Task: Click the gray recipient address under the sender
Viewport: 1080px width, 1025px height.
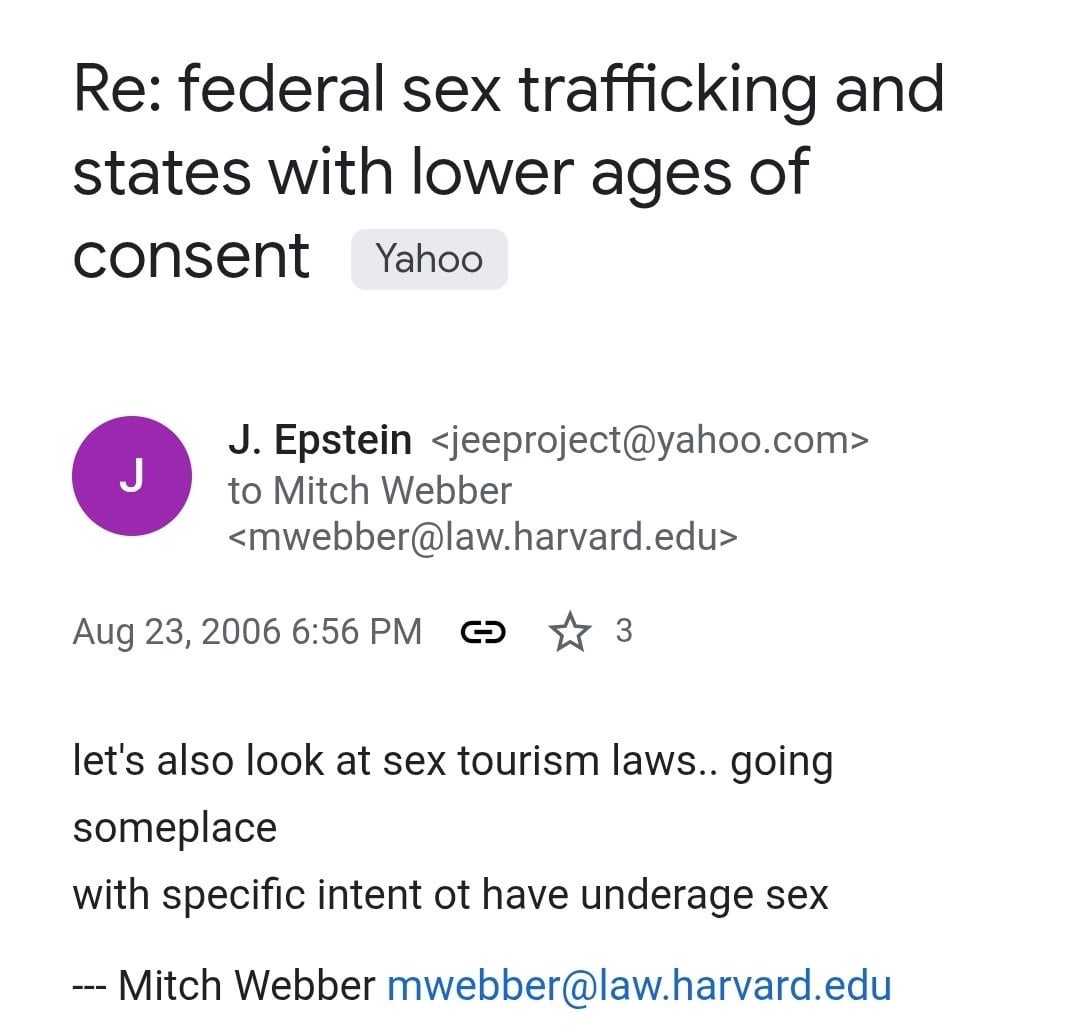Action: point(483,538)
